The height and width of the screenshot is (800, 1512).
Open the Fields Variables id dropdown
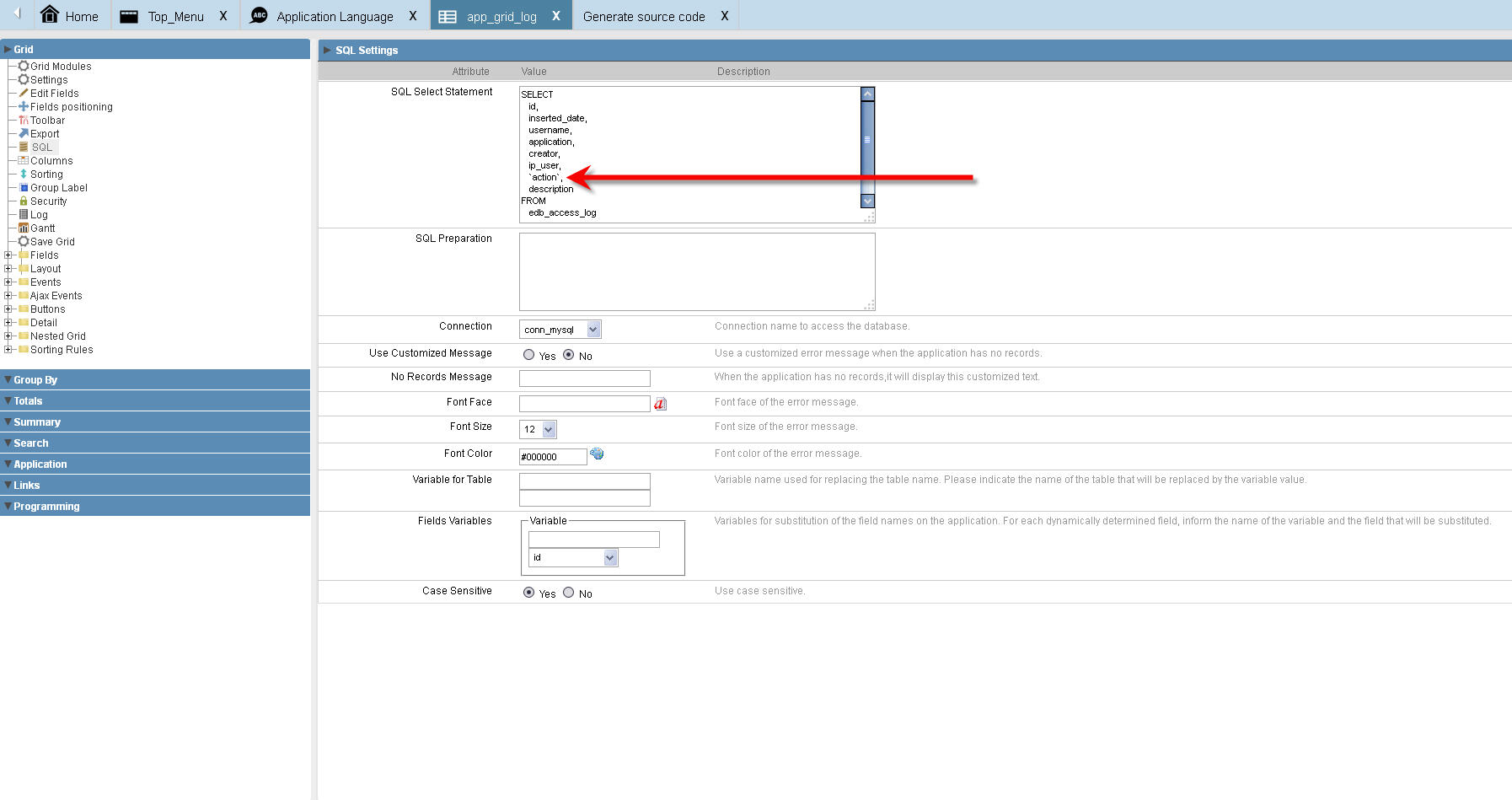click(x=573, y=557)
